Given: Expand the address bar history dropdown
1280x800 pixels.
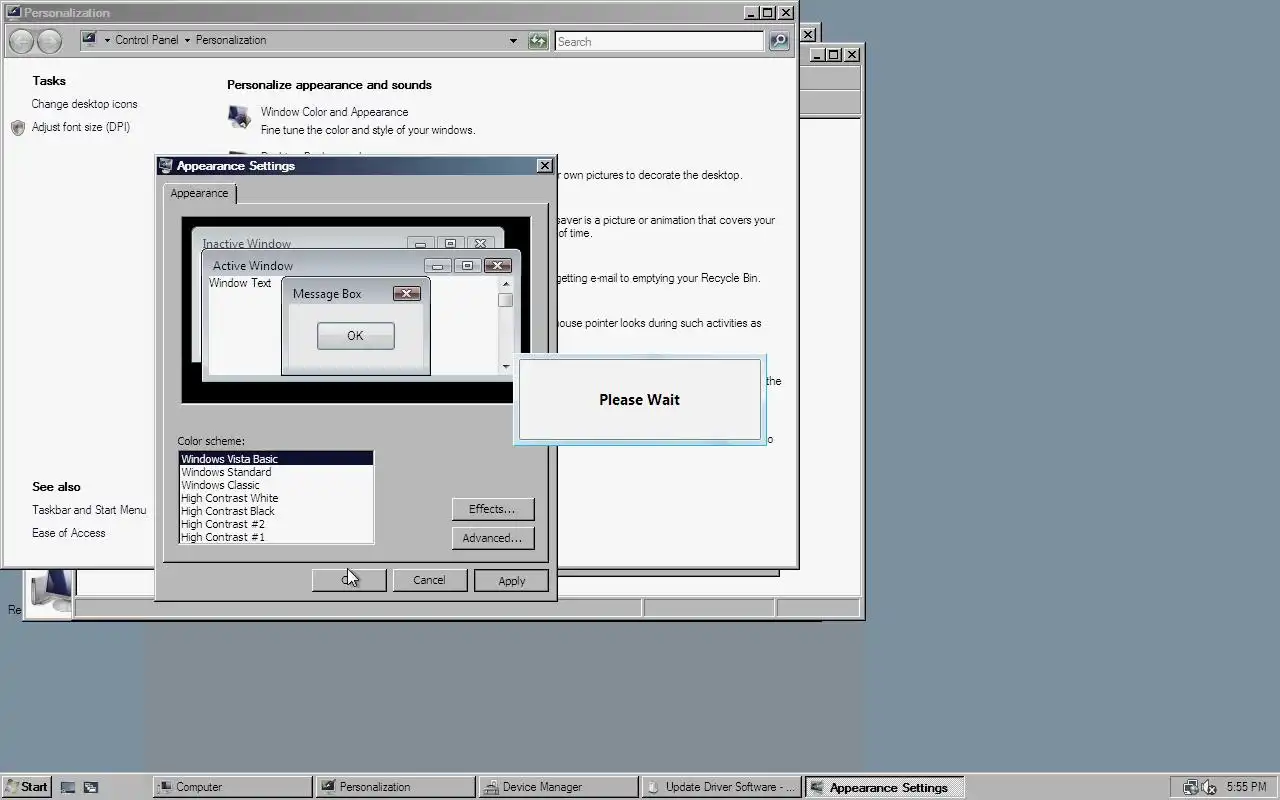Looking at the screenshot, I should point(513,41).
